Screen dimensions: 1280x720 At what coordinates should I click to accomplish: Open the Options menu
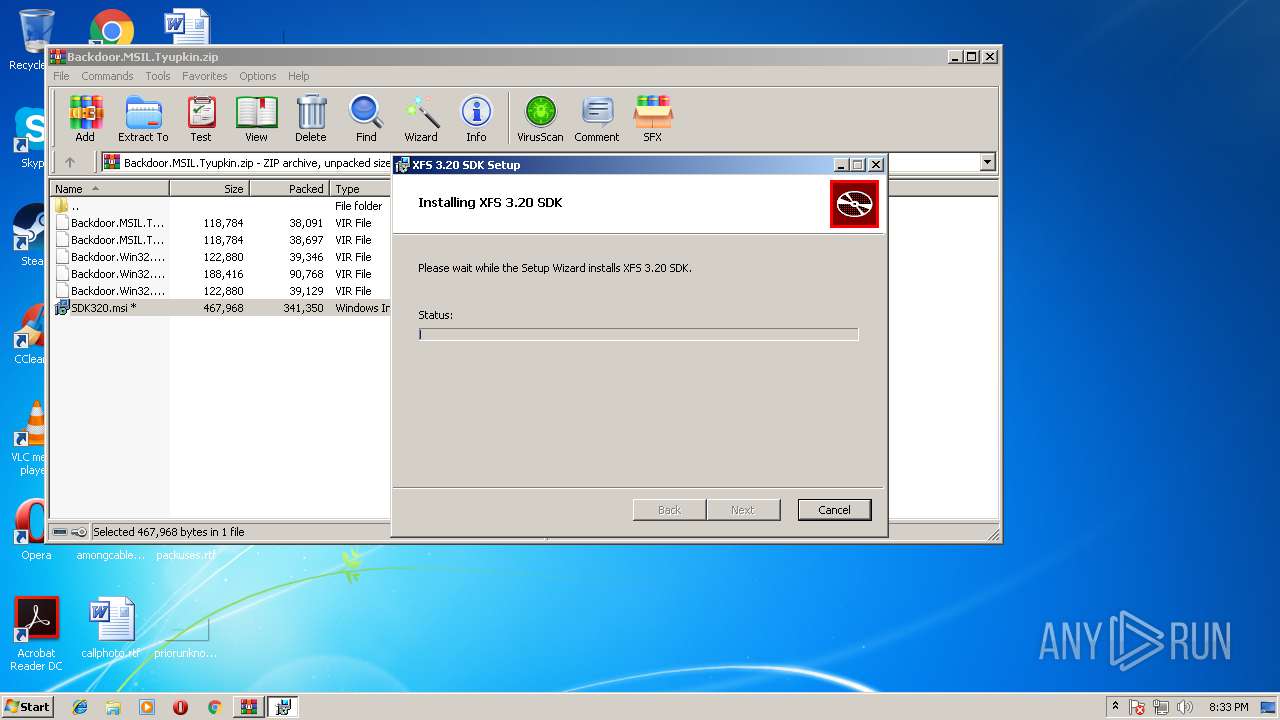click(x=257, y=76)
